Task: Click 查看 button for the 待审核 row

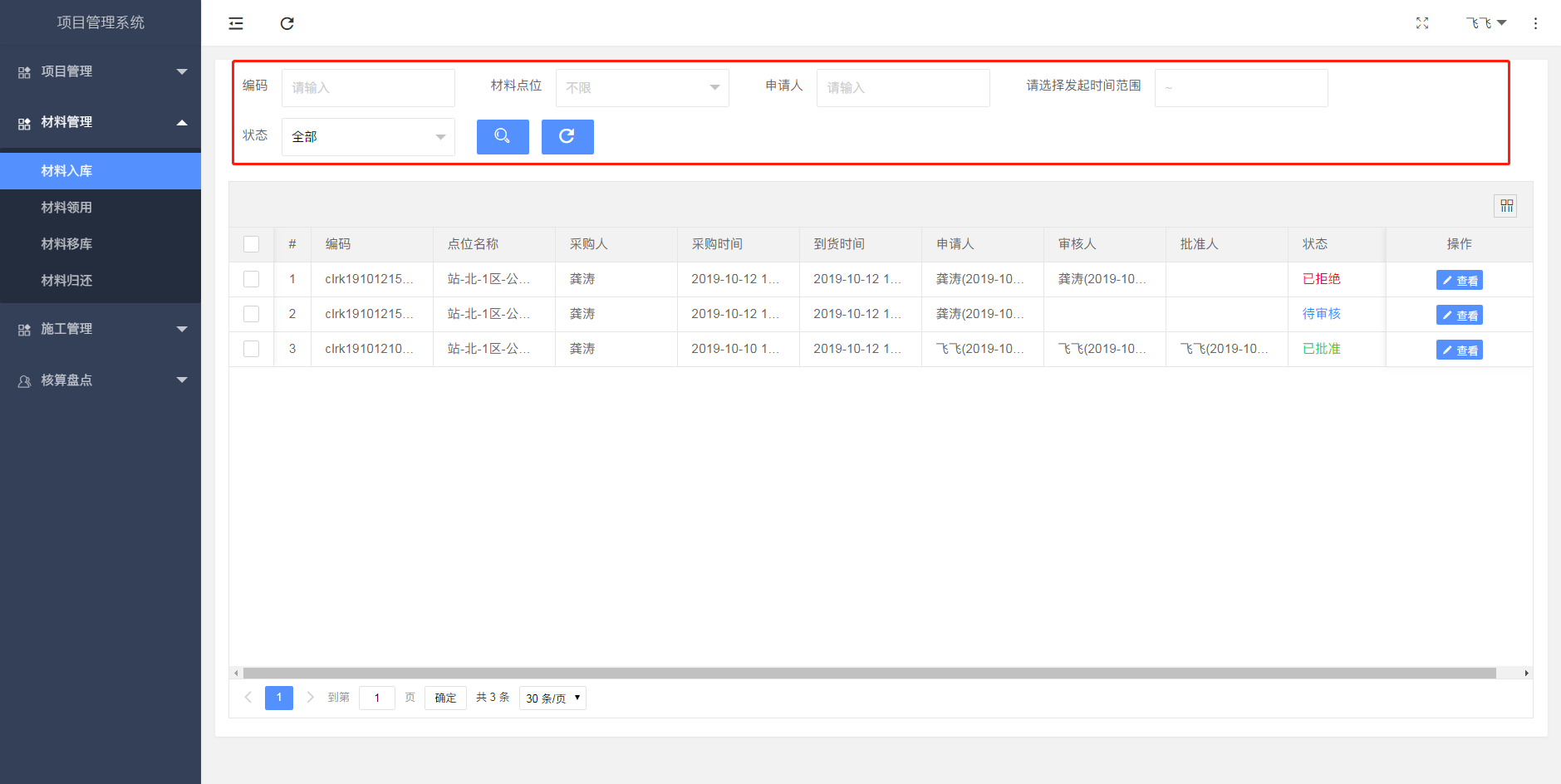Action: coord(1460,315)
